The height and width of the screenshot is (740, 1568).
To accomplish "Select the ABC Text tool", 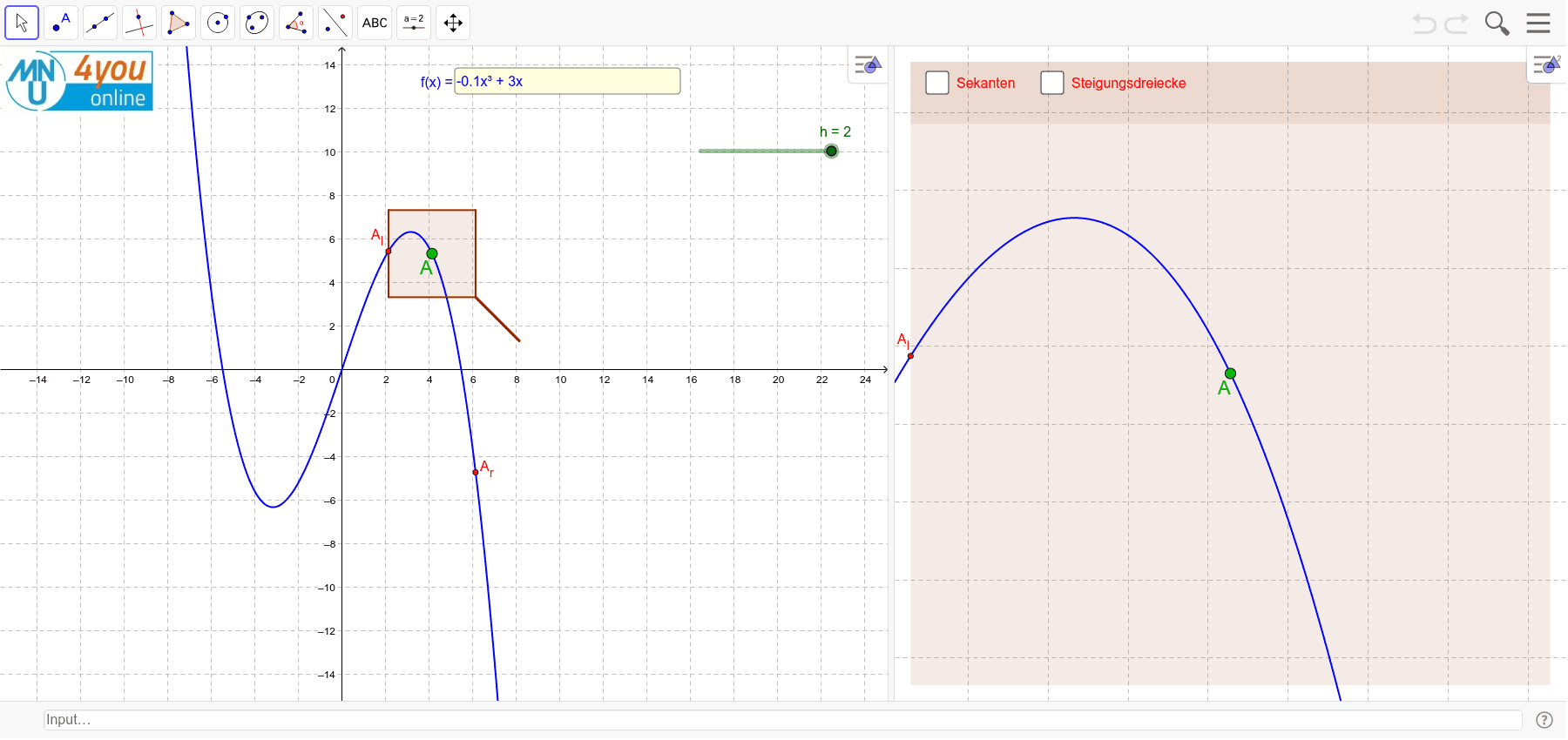I will point(375,23).
